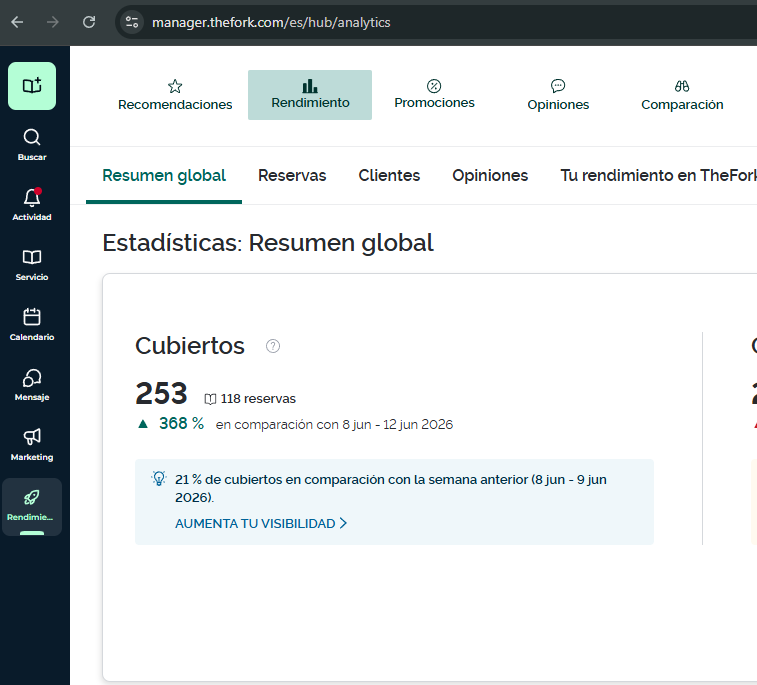Viewport: 757px width, 685px height.
Task: Open Mensaje chat in sidebar
Action: (32, 384)
